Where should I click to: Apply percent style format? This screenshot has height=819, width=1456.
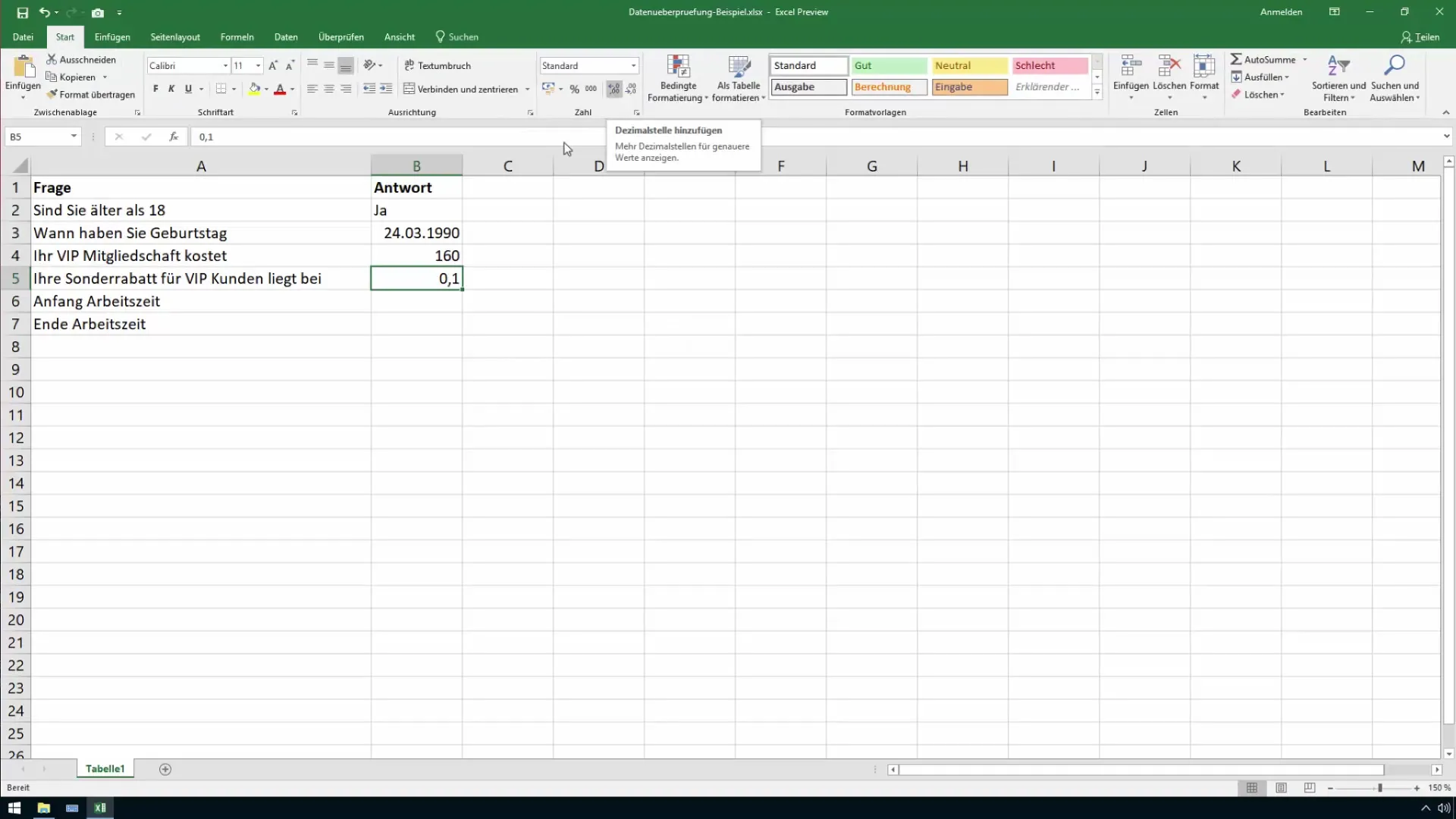click(x=575, y=89)
